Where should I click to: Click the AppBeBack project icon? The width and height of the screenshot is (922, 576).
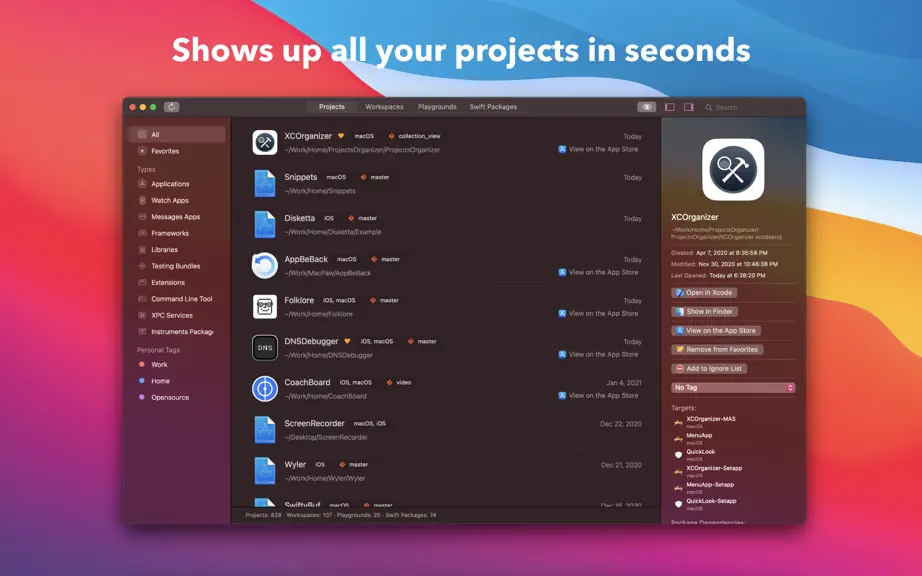click(265, 266)
